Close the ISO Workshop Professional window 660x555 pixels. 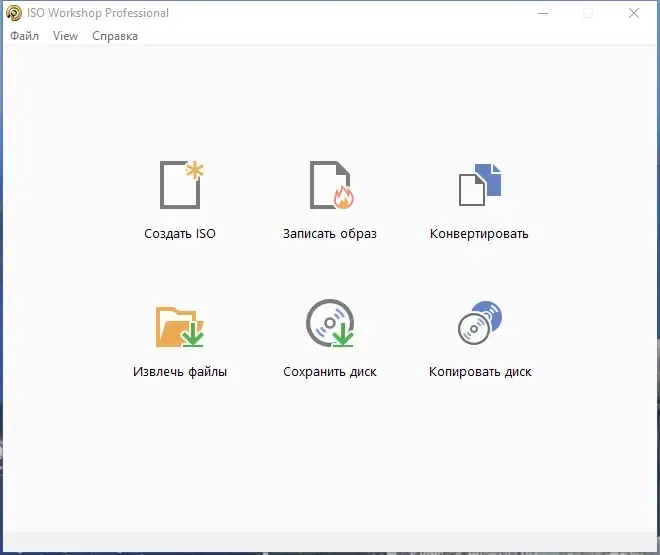(x=634, y=13)
